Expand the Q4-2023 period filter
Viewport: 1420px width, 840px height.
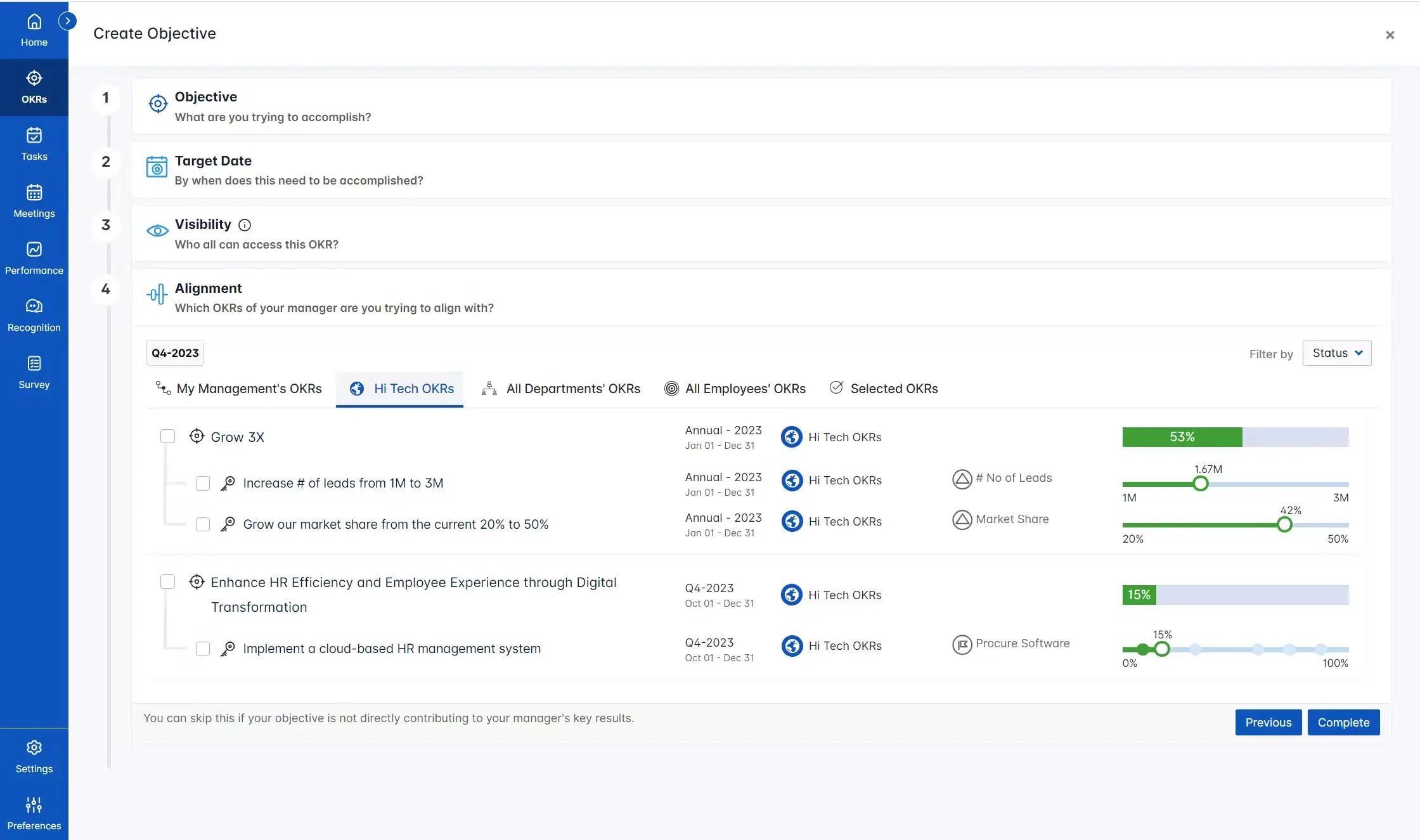click(x=175, y=352)
